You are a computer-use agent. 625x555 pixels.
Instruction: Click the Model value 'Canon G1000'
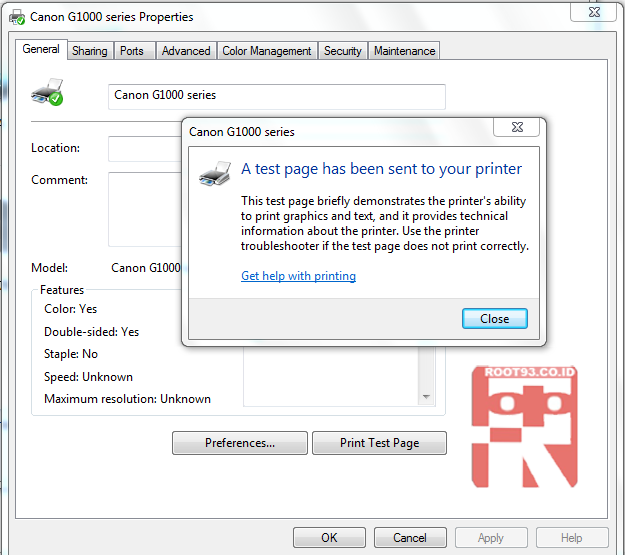pyautogui.click(x=146, y=268)
